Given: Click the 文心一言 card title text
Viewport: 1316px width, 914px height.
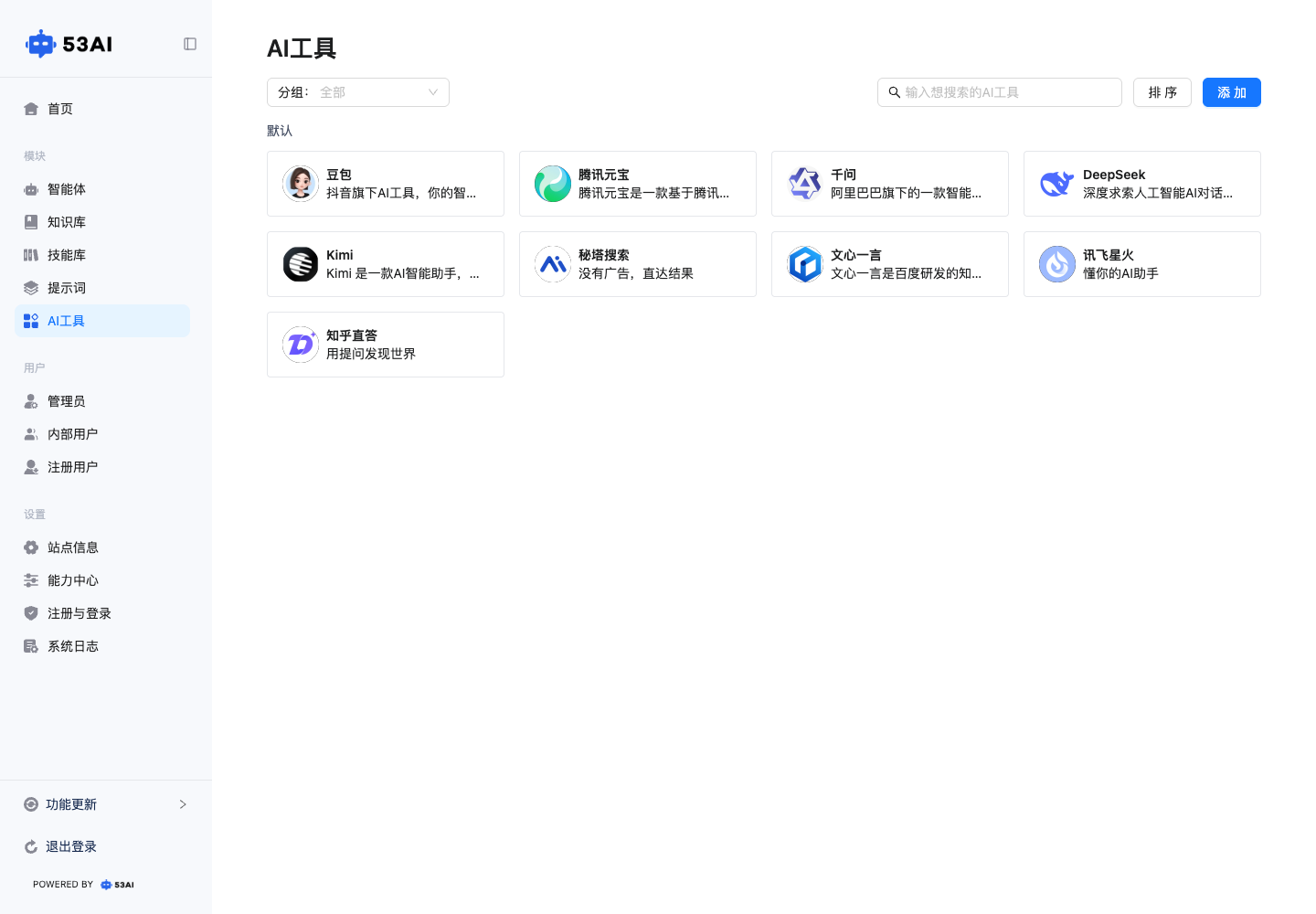Looking at the screenshot, I should pos(856,255).
